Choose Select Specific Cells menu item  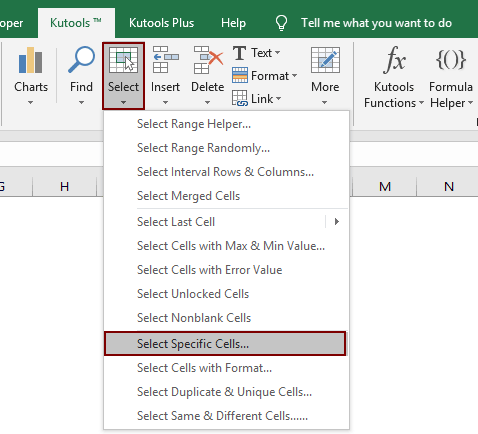(225, 344)
